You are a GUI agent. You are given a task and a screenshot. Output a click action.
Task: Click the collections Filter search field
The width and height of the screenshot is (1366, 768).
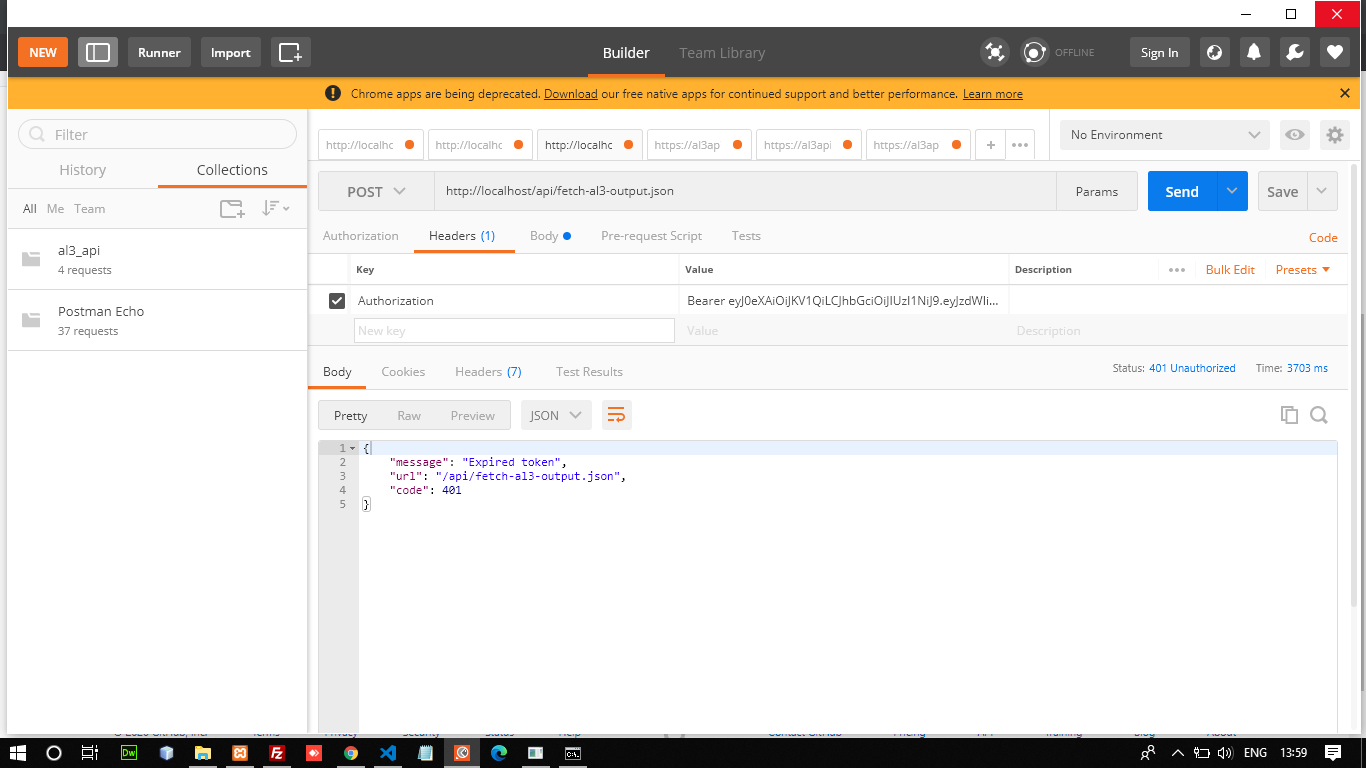click(x=157, y=134)
